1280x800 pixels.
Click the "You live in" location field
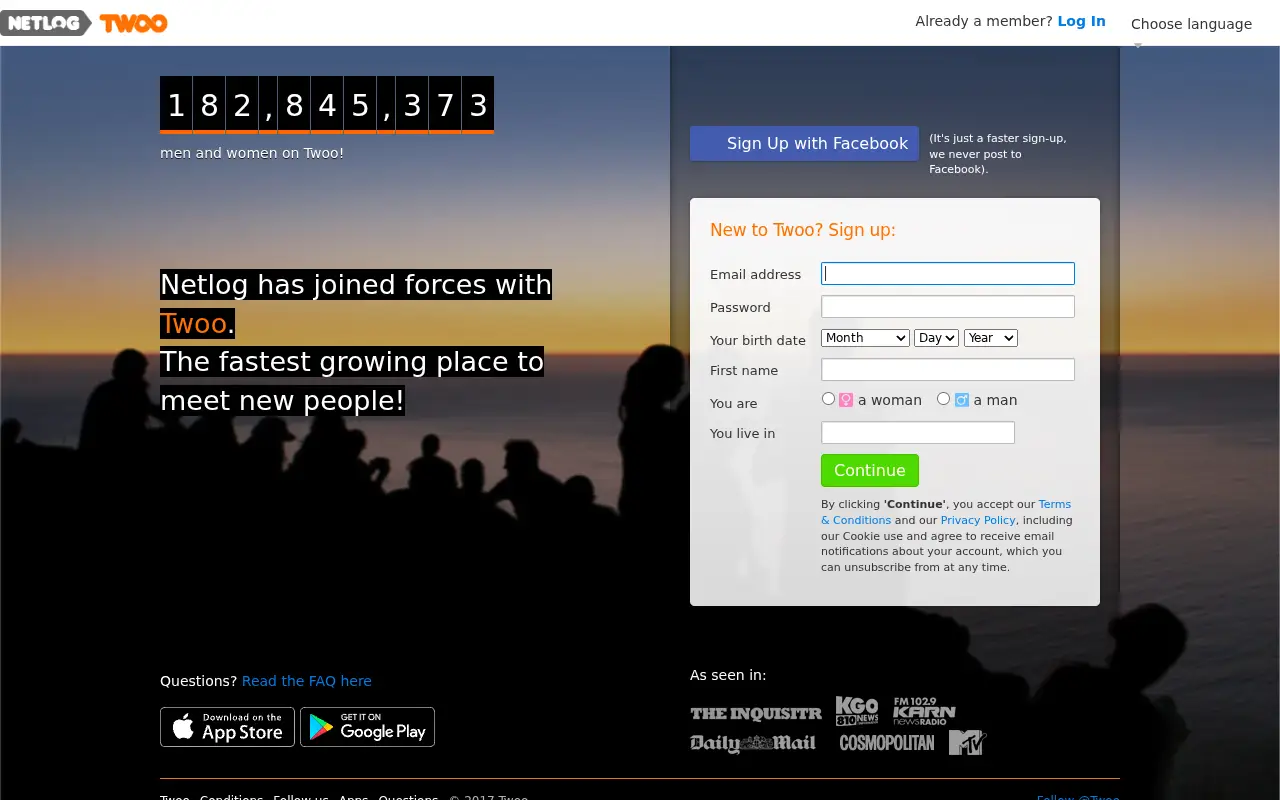pos(918,433)
